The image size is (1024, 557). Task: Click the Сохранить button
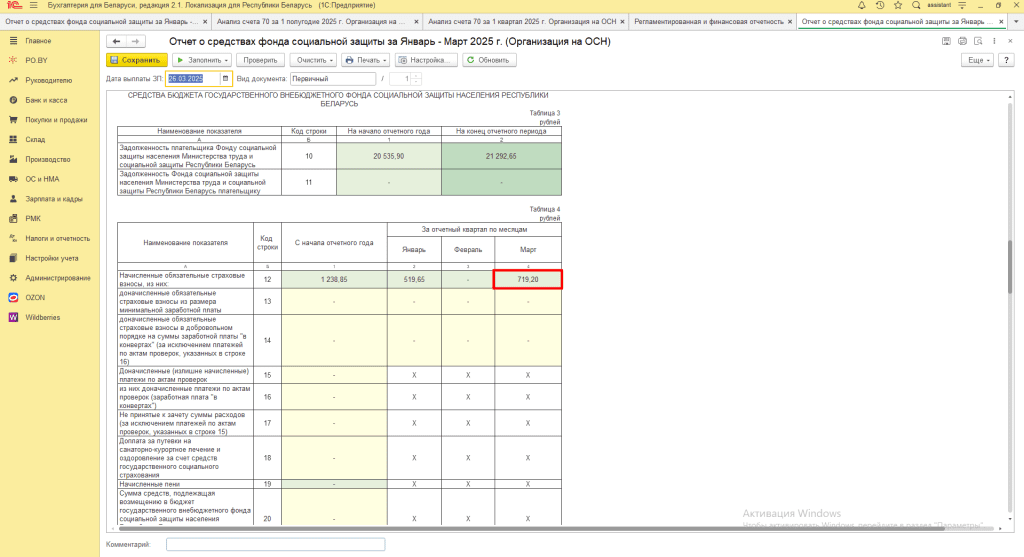[x=135, y=60]
